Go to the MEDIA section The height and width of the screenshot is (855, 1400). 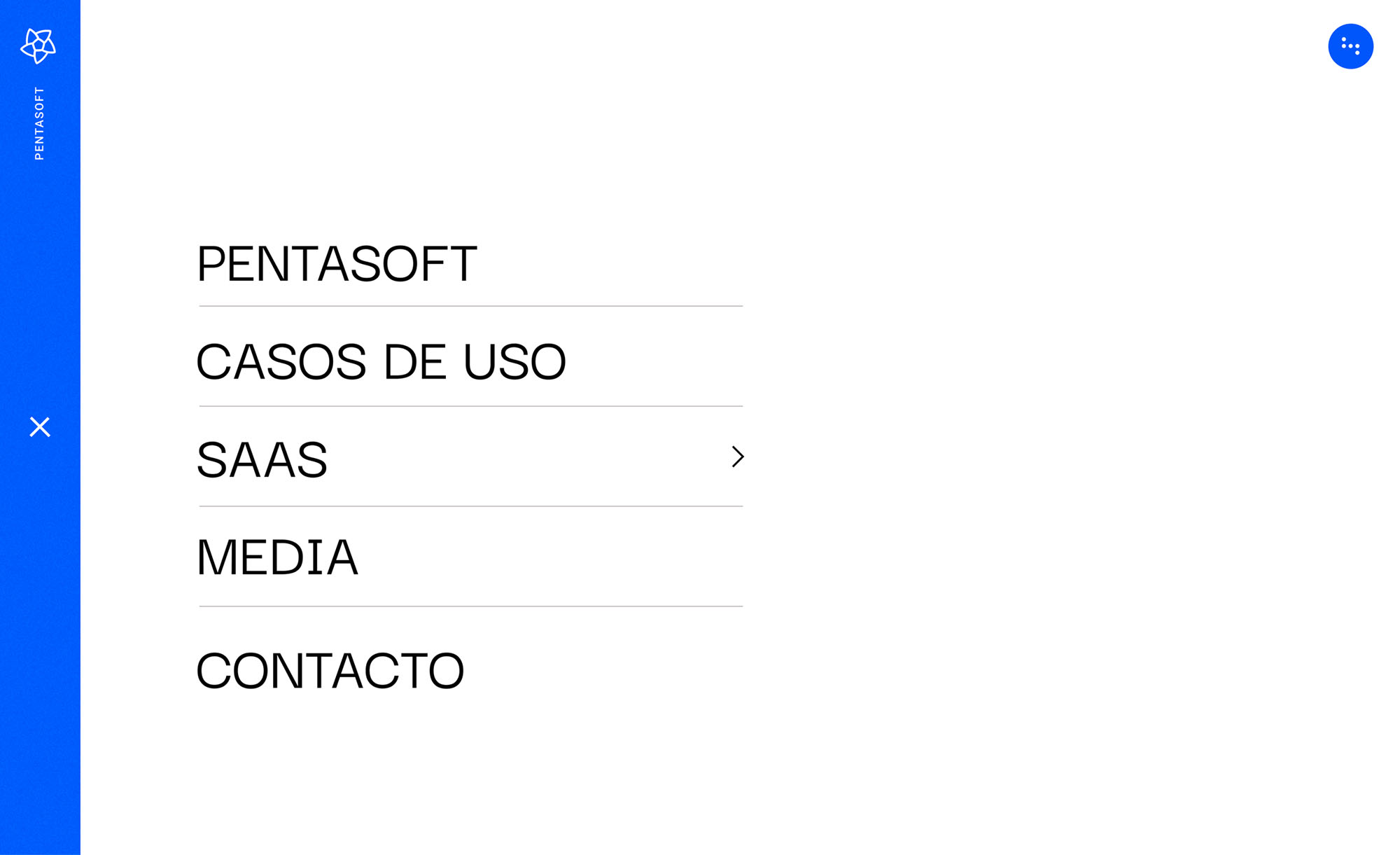[277, 557]
